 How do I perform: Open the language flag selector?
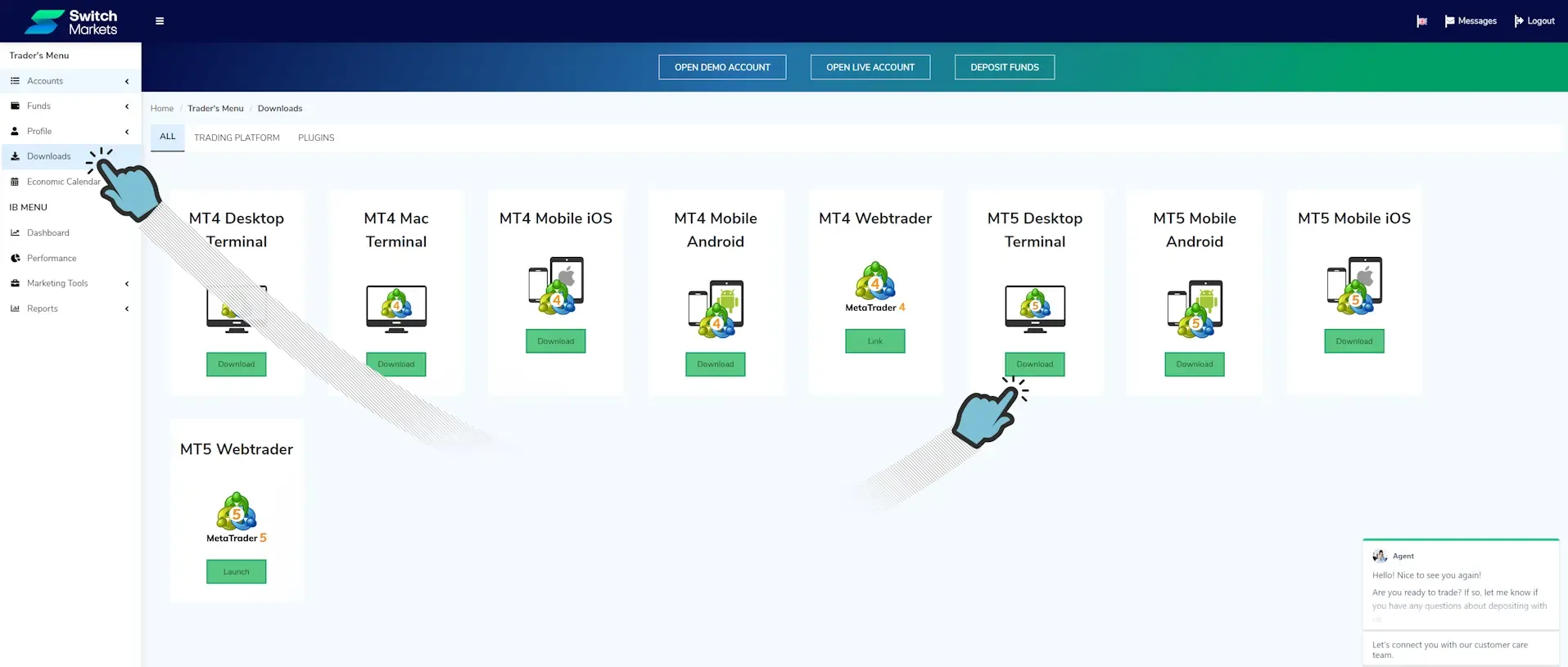(1422, 21)
